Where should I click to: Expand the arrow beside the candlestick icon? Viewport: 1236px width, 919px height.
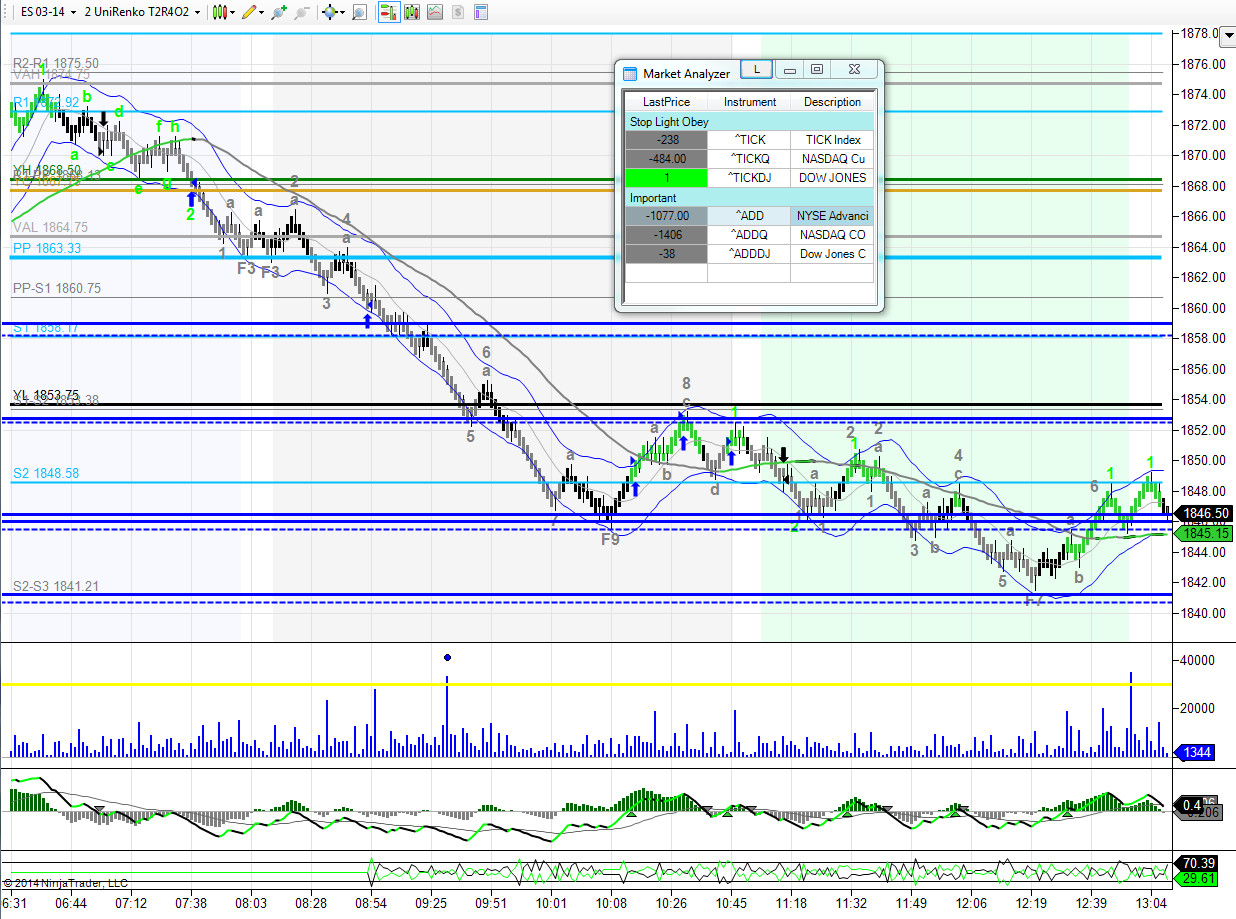tap(232, 13)
